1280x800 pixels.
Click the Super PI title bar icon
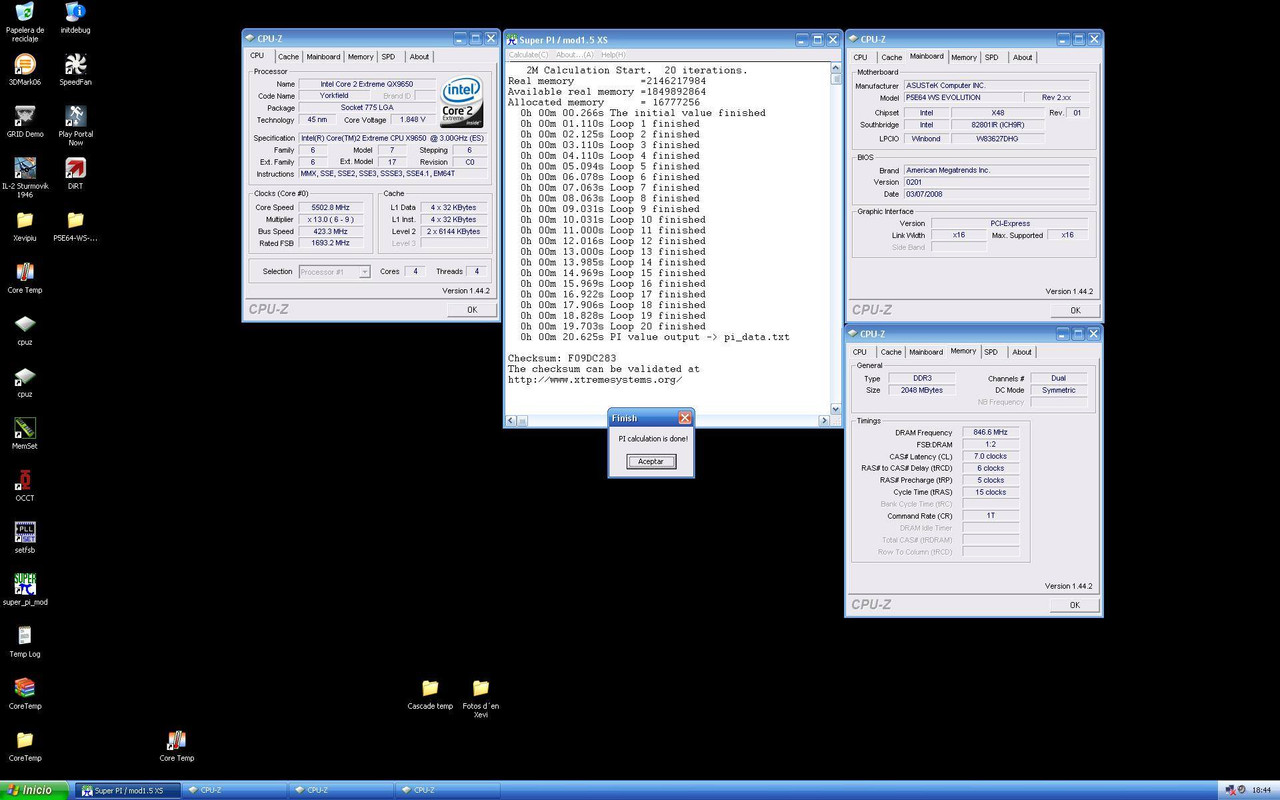click(x=512, y=40)
